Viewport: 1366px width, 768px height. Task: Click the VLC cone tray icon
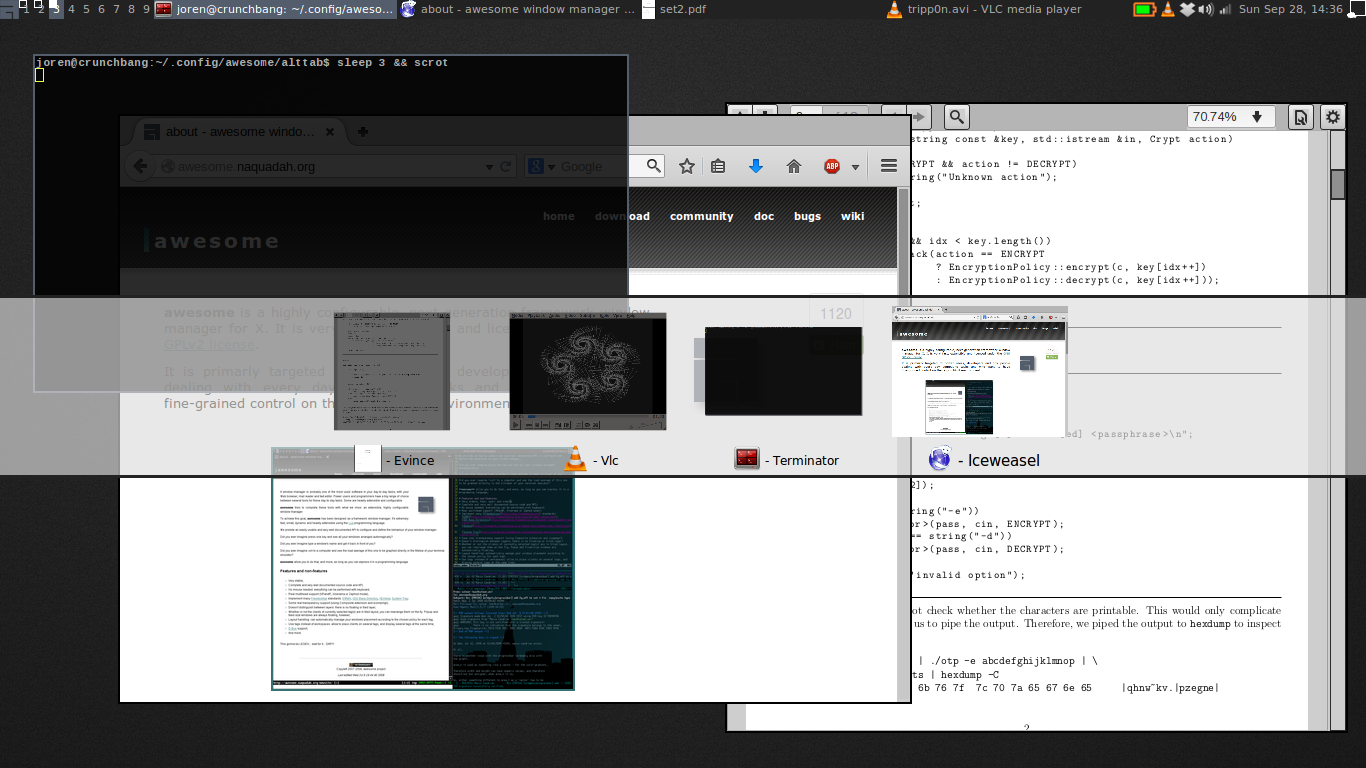[x=1167, y=9]
